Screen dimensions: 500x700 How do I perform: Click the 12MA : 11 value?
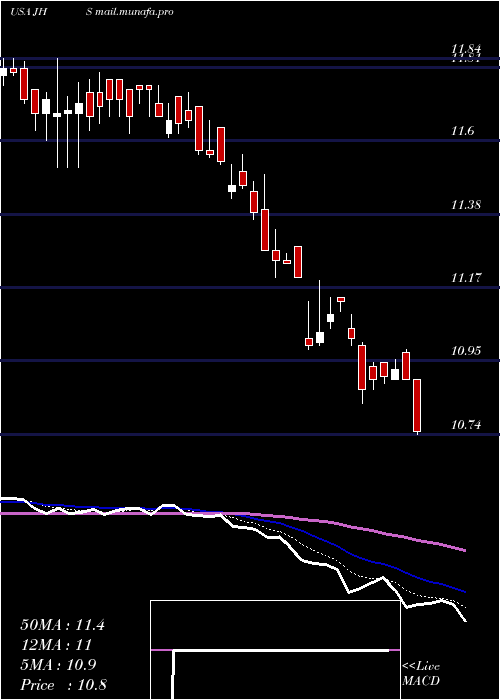(x=56, y=645)
